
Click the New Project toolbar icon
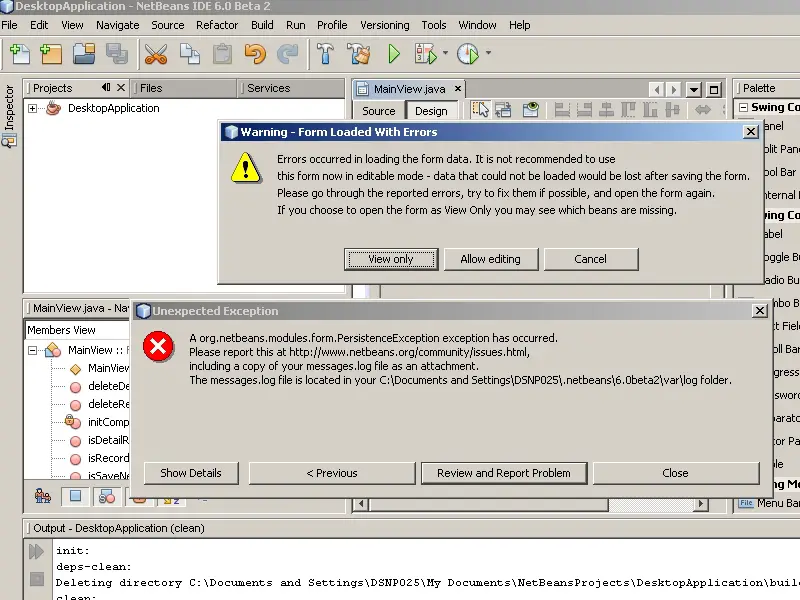click(51, 54)
